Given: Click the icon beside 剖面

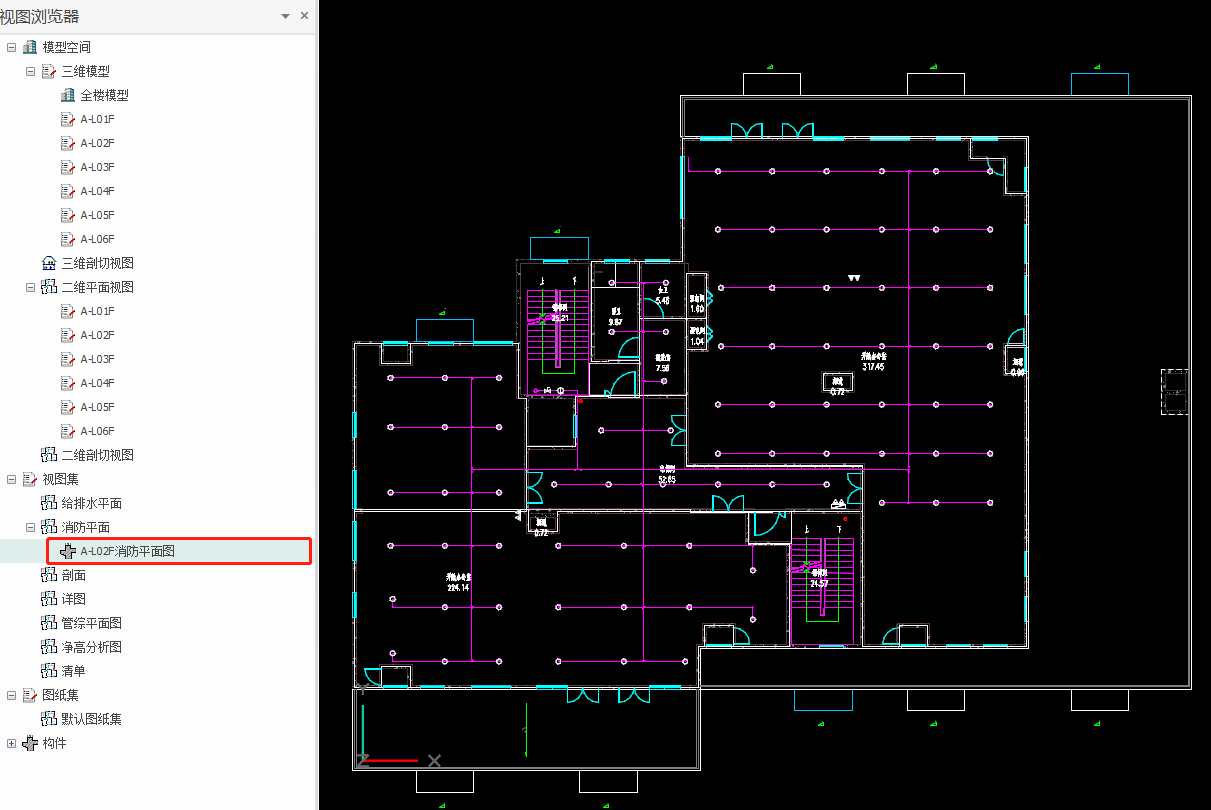Looking at the screenshot, I should click(49, 575).
